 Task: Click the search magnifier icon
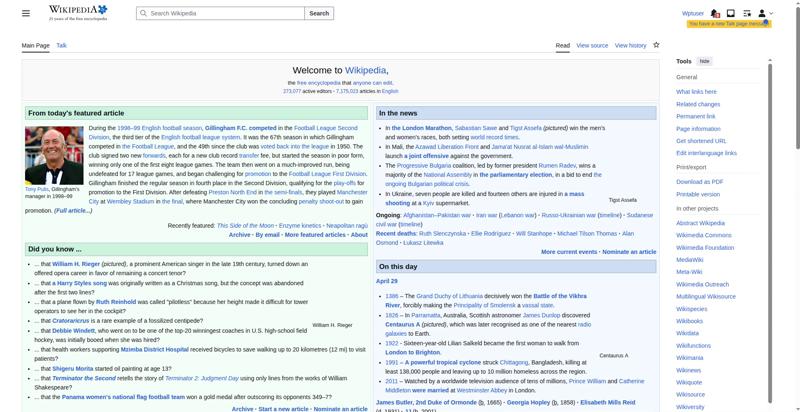(143, 13)
